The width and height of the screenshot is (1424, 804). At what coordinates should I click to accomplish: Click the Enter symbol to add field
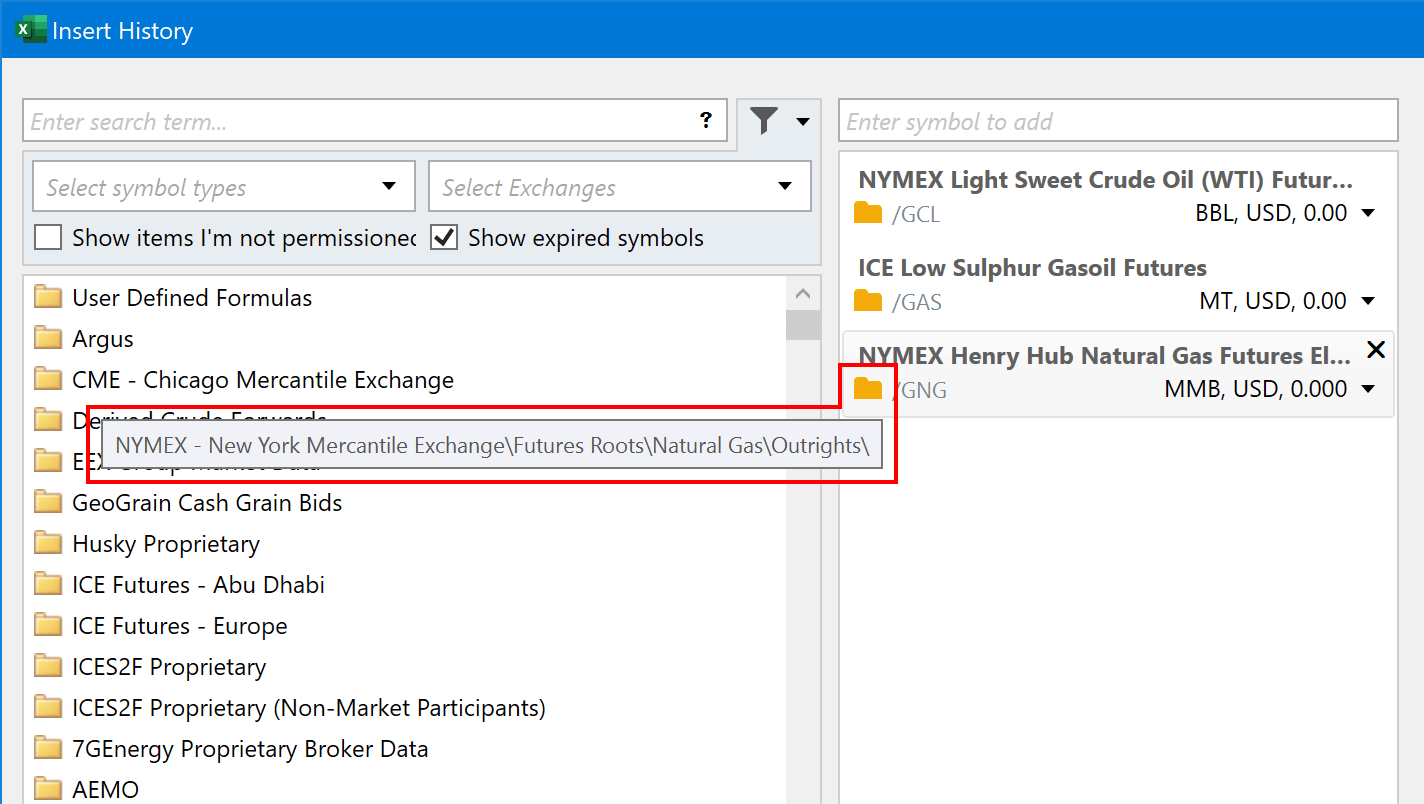pyautogui.click(x=1118, y=122)
